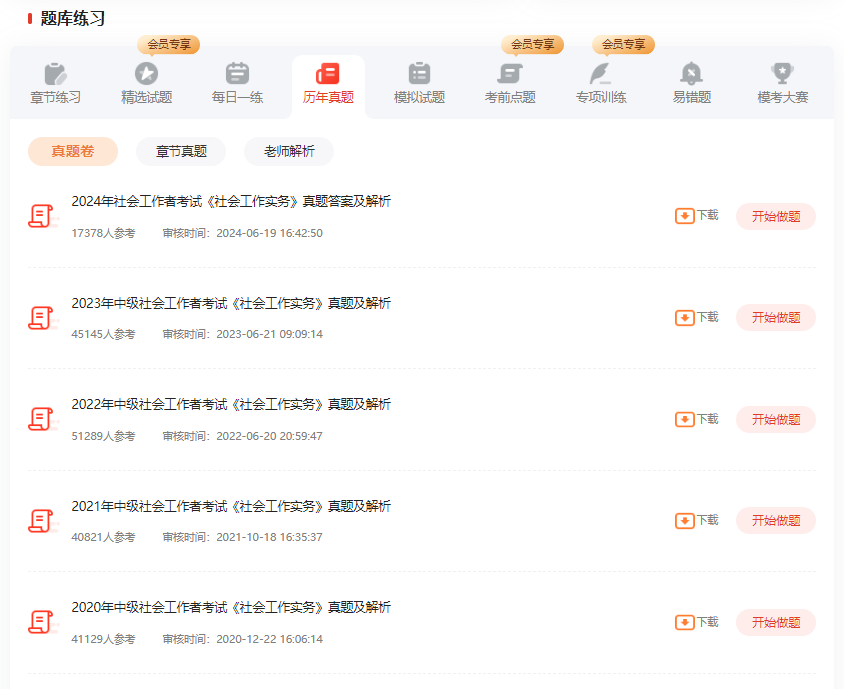Start 开始做题 for 2024年 exam
This screenshot has width=844, height=689.
pos(776,216)
